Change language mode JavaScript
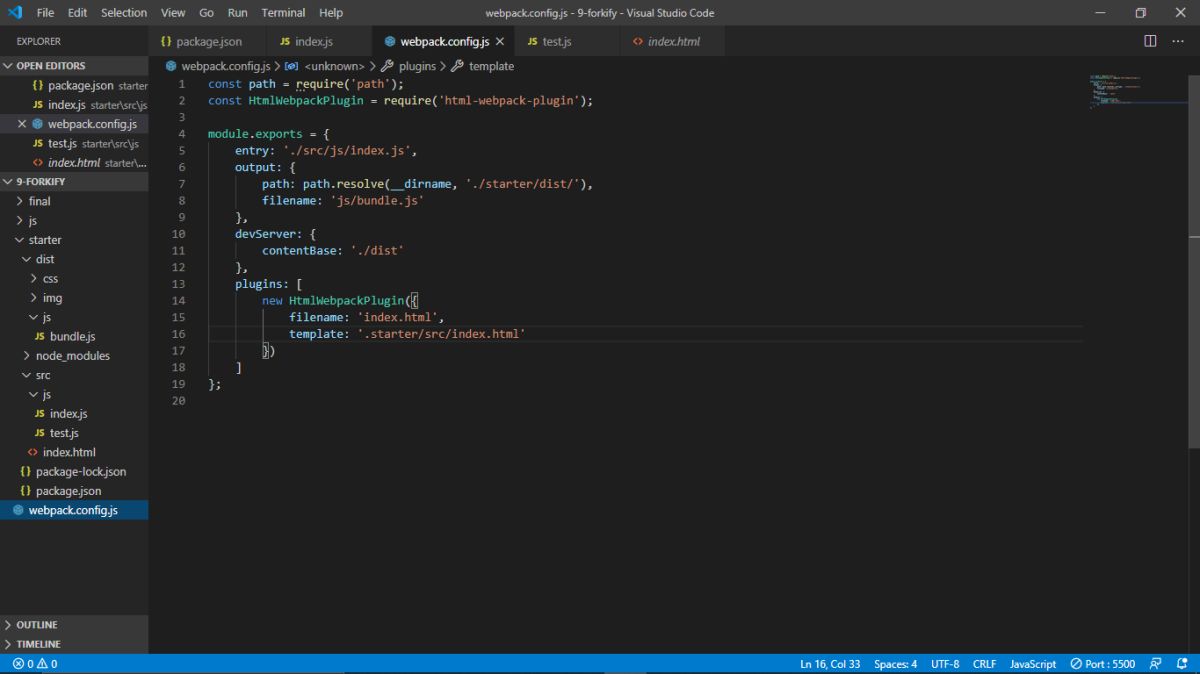 coord(1033,664)
